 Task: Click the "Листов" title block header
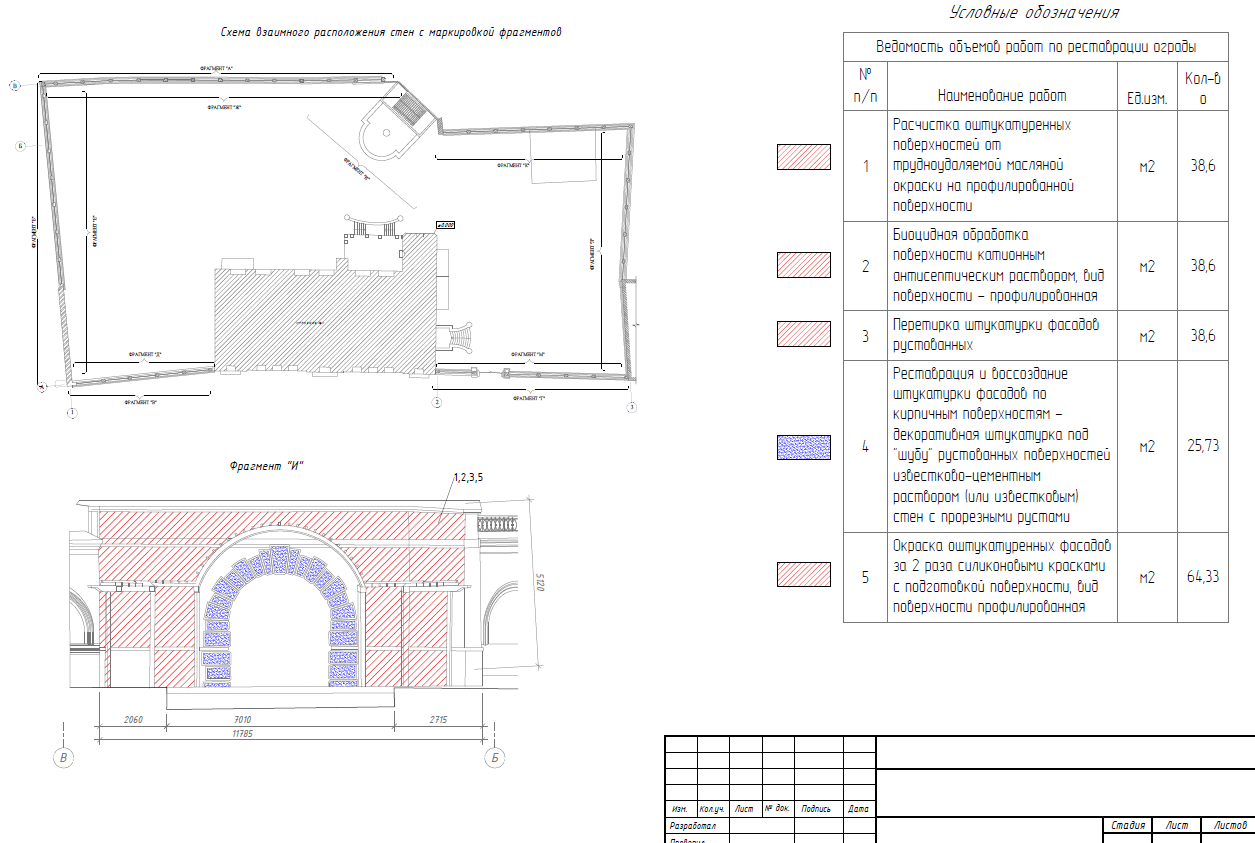pyautogui.click(x=1229, y=825)
